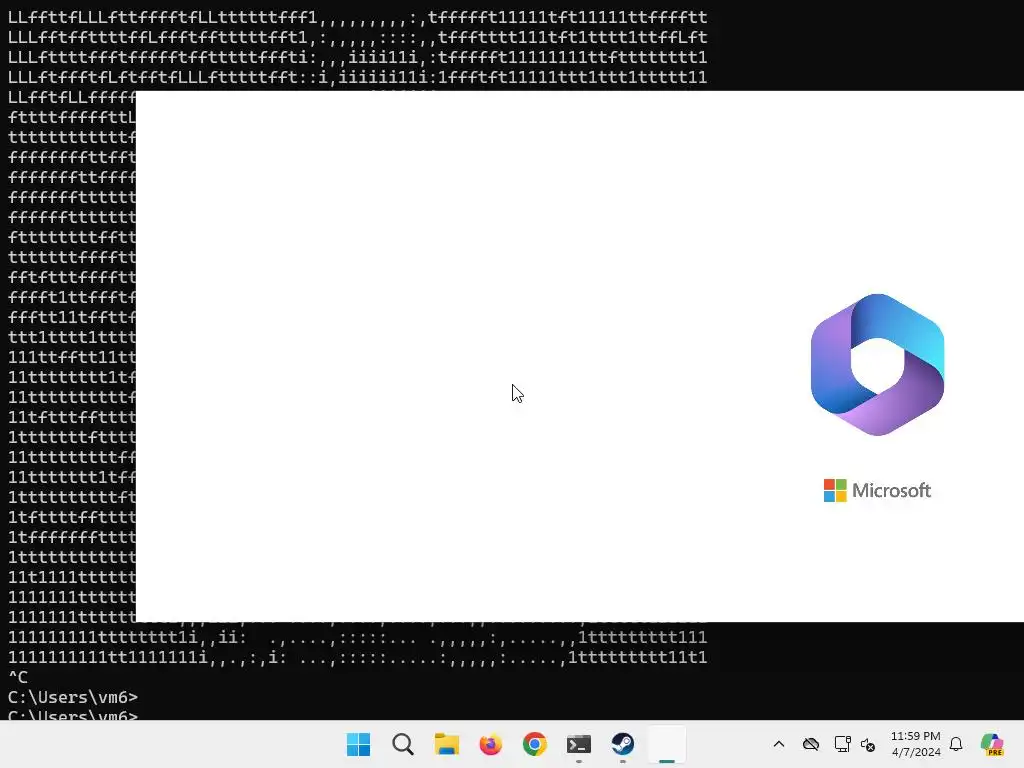Launch Firefox from the taskbar
This screenshot has height=768, width=1024.
[490, 744]
